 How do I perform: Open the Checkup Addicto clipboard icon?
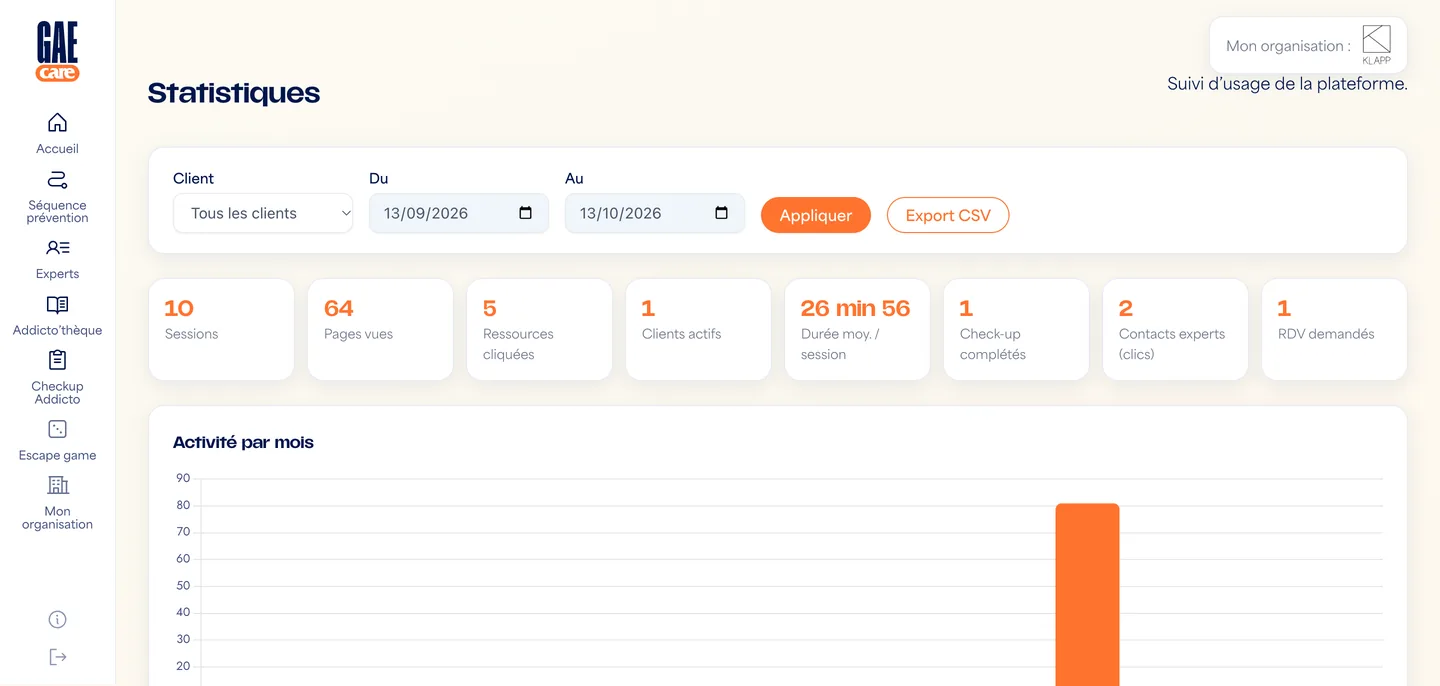pos(57,360)
